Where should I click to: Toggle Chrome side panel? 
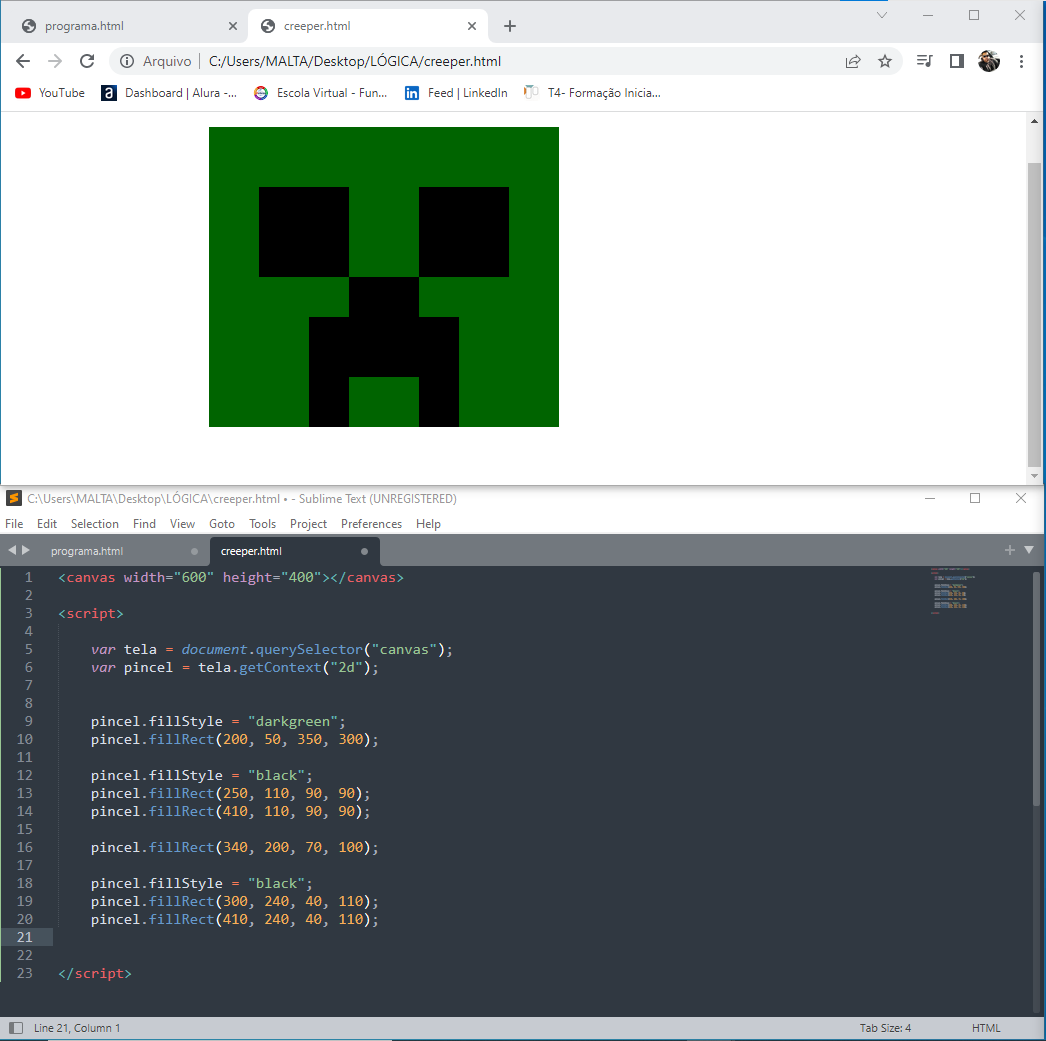click(x=957, y=61)
